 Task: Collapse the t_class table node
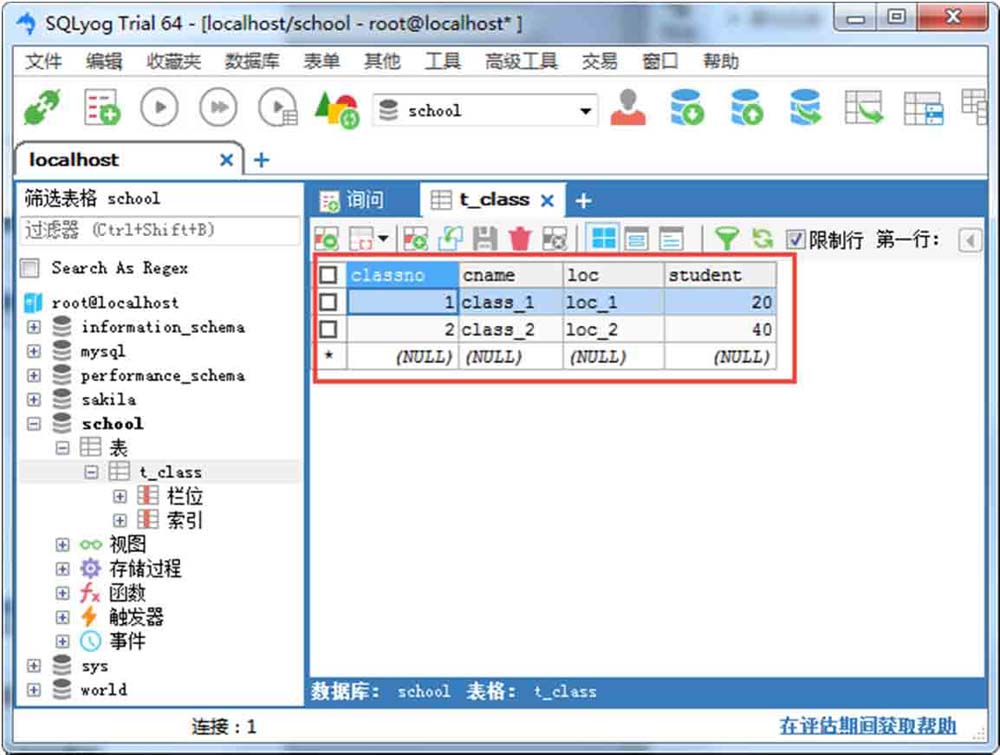click(x=91, y=472)
